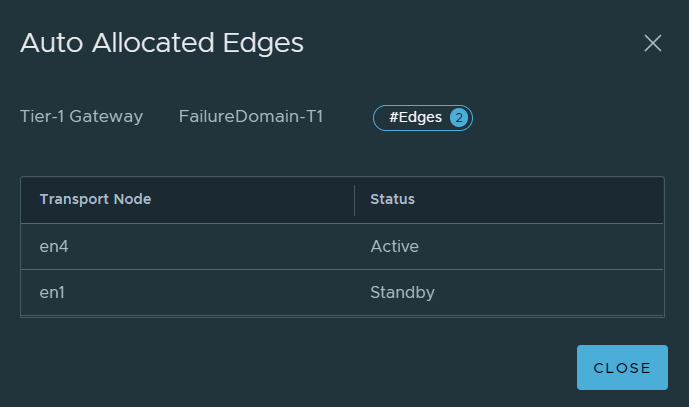Click the Standby status cell
This screenshot has height=407, width=689.
point(403,293)
